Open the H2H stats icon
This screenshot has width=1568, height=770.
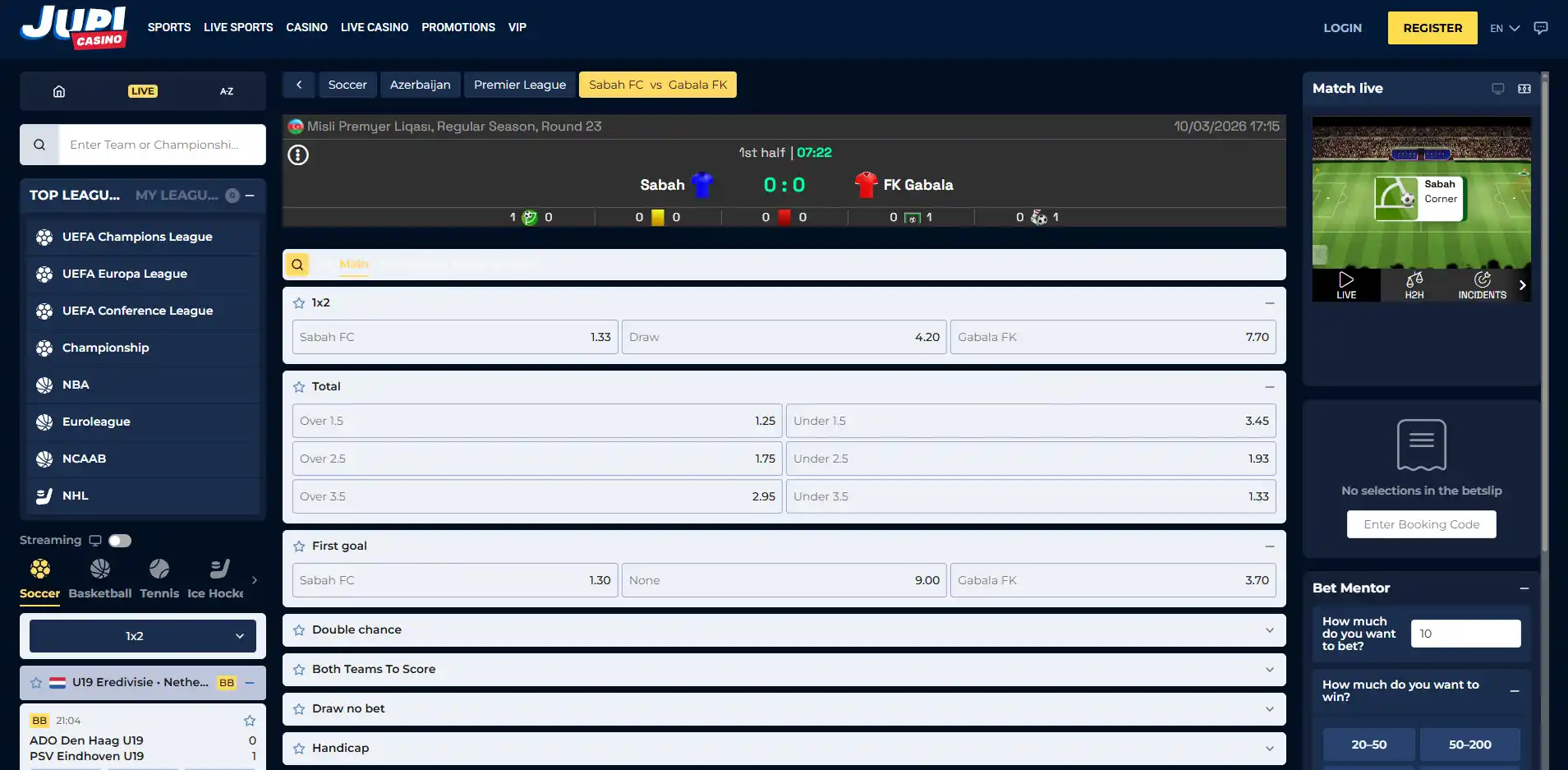click(1414, 284)
